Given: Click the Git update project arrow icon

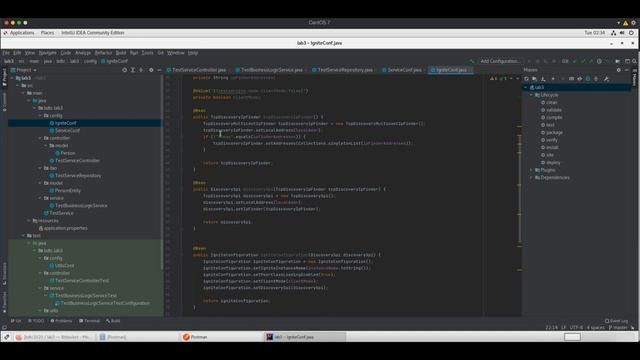Looking at the screenshot, I should (x=575, y=61).
